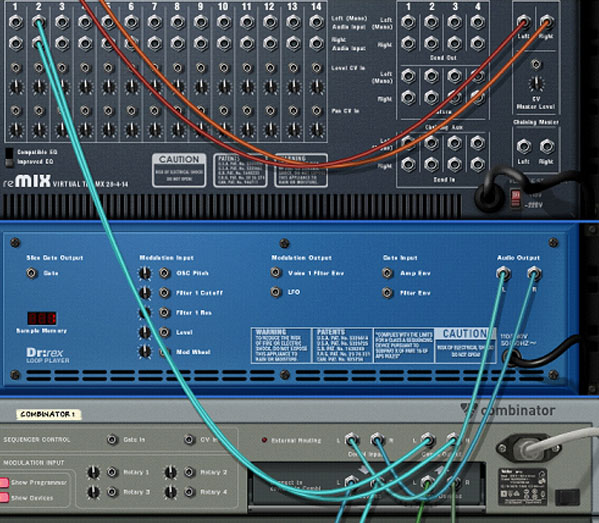Click mixer Master Out Right jack

547,21
